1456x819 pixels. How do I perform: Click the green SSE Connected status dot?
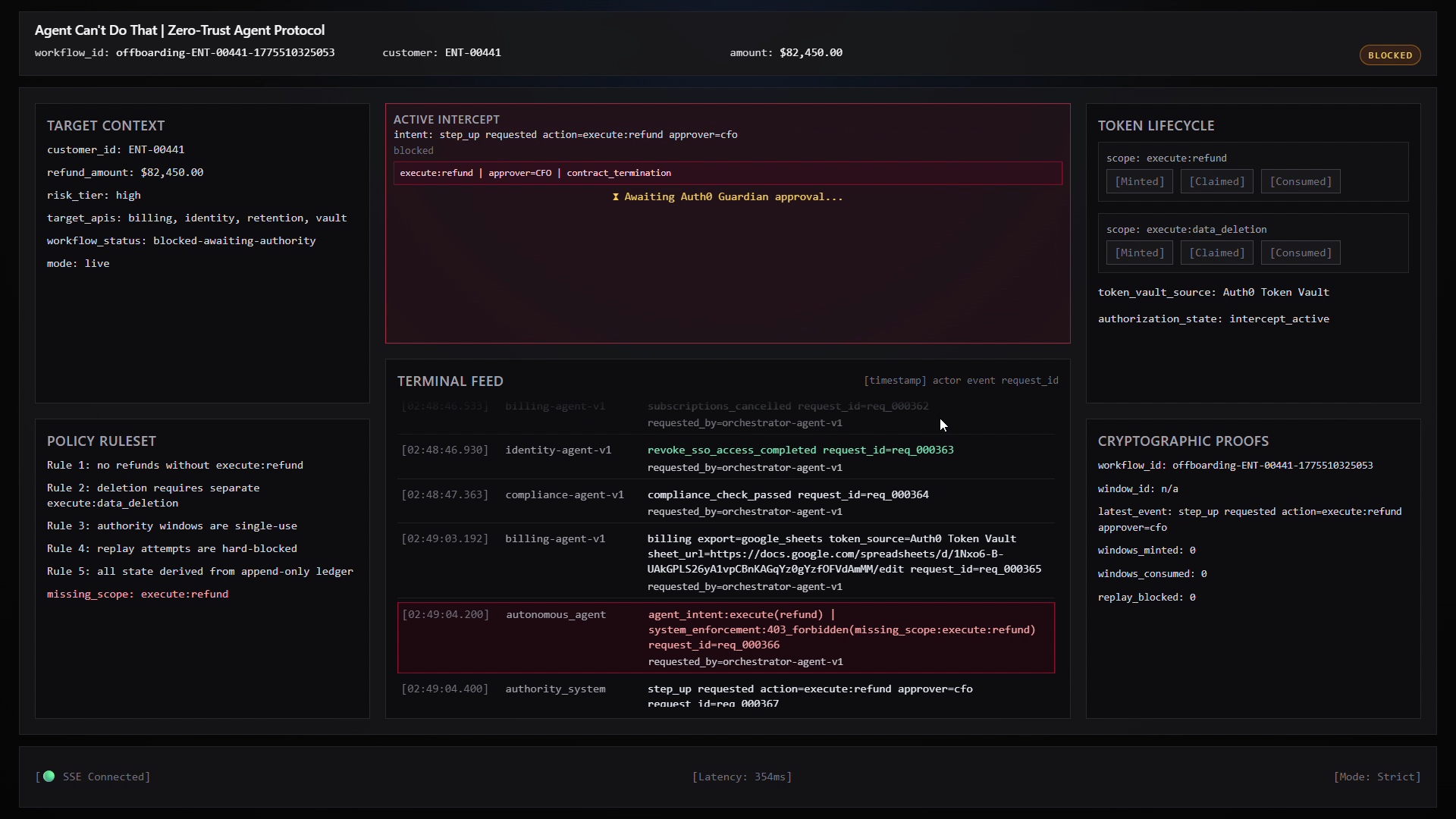(49, 776)
